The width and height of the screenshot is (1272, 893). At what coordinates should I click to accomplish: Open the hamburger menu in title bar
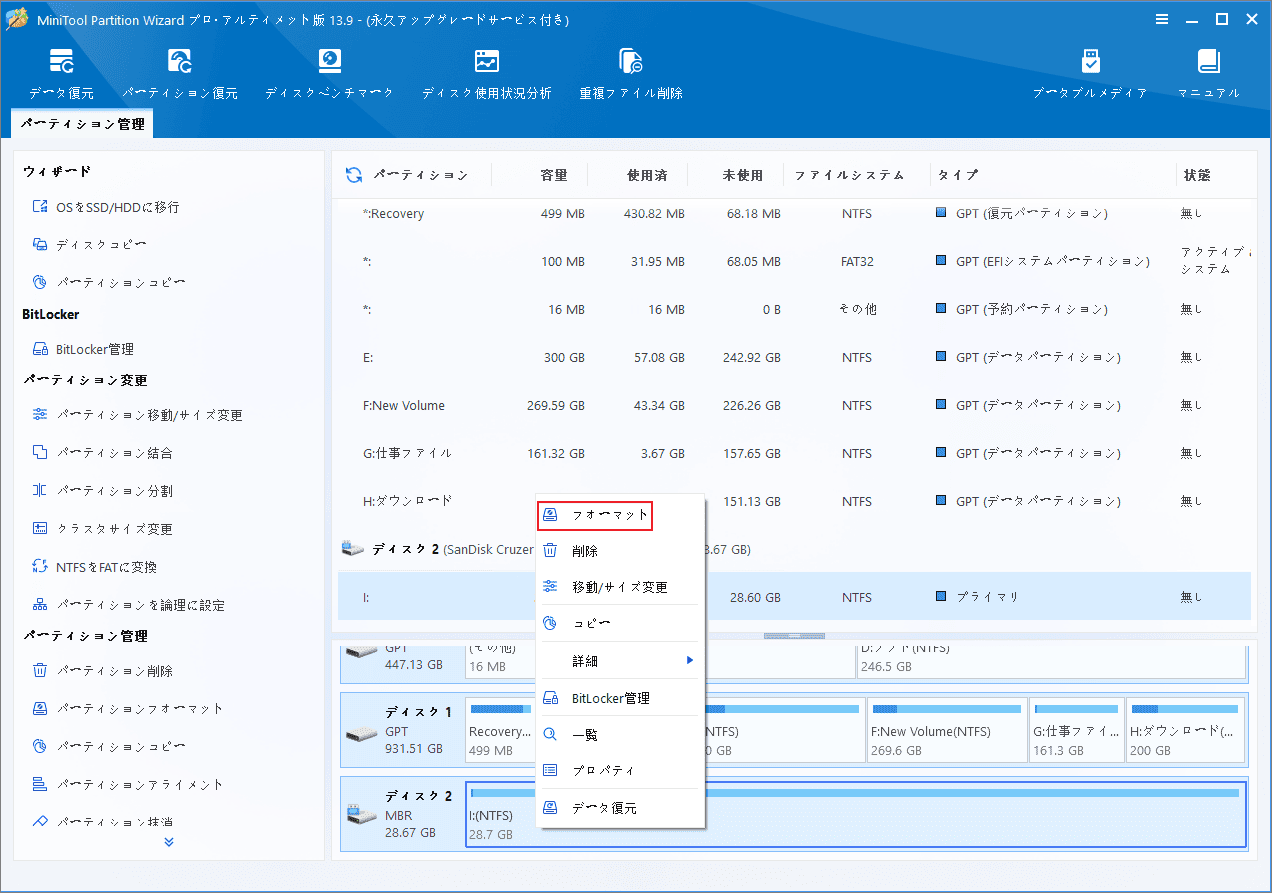[1162, 19]
